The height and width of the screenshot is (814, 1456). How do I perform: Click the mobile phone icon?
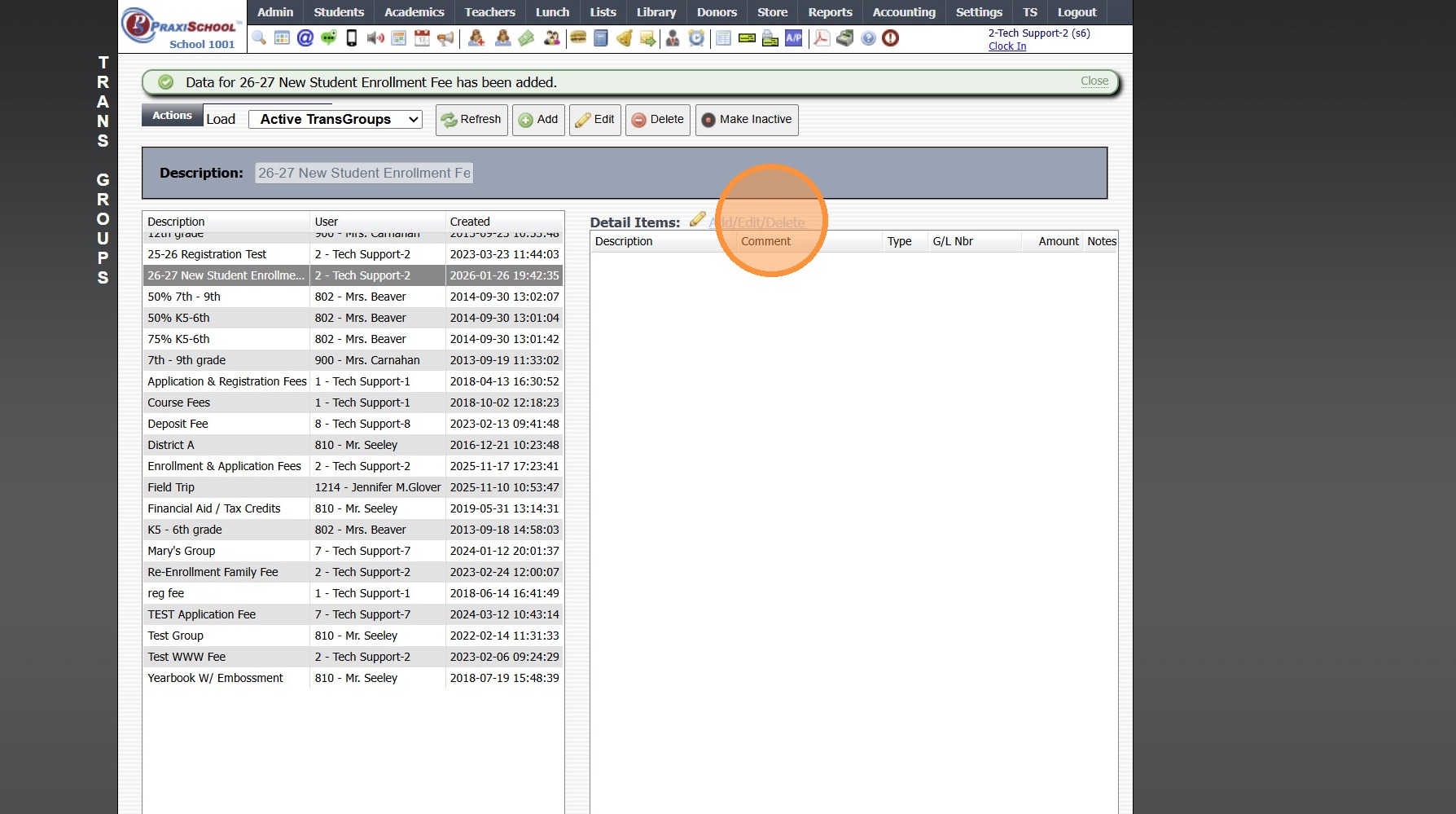click(x=352, y=38)
